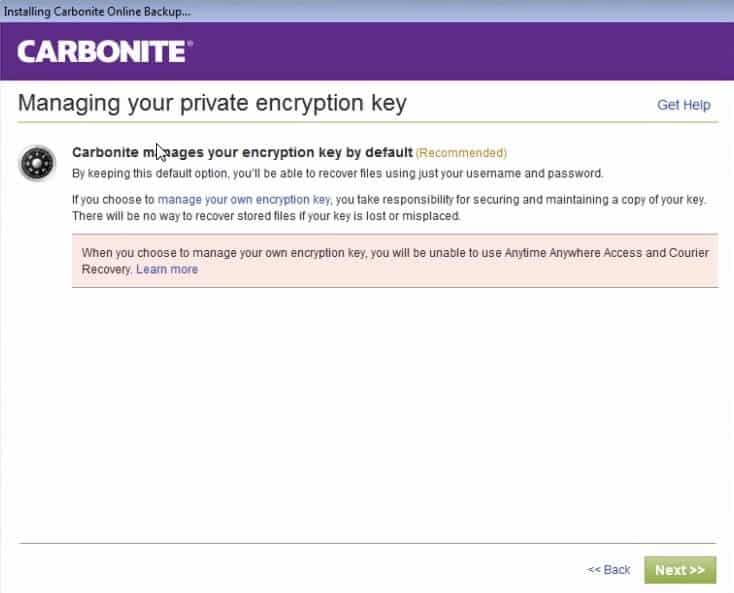
Task: Click the registered trademark symbol beside the Carbonite logo
Action: tap(190, 43)
